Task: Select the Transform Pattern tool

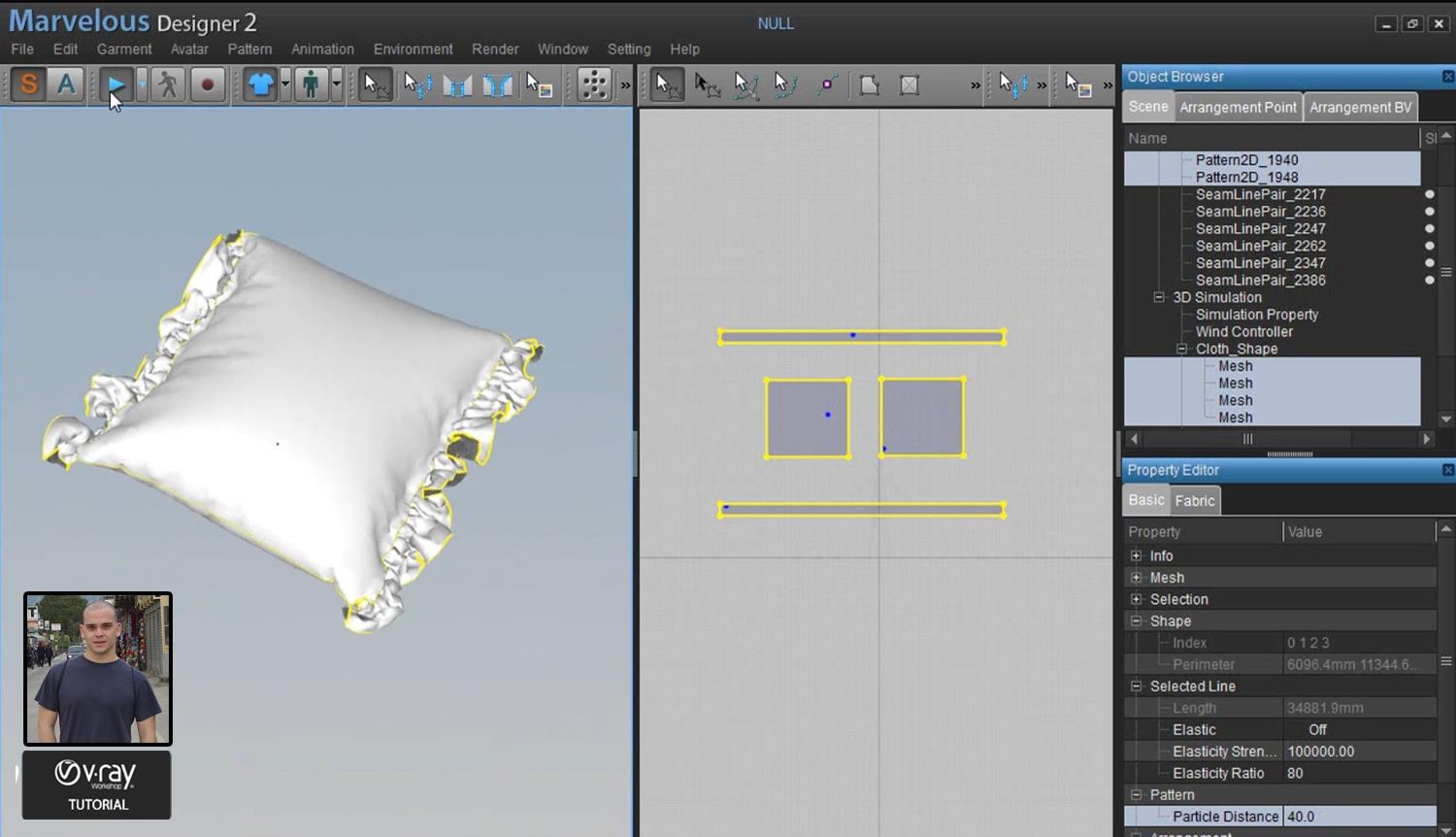Action: click(x=707, y=85)
